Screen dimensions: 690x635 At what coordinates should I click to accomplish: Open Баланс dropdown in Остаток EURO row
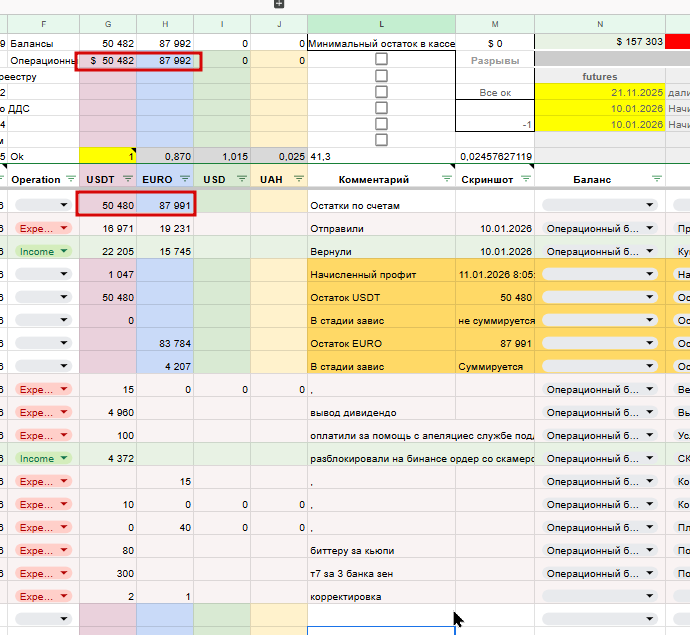pos(600,343)
